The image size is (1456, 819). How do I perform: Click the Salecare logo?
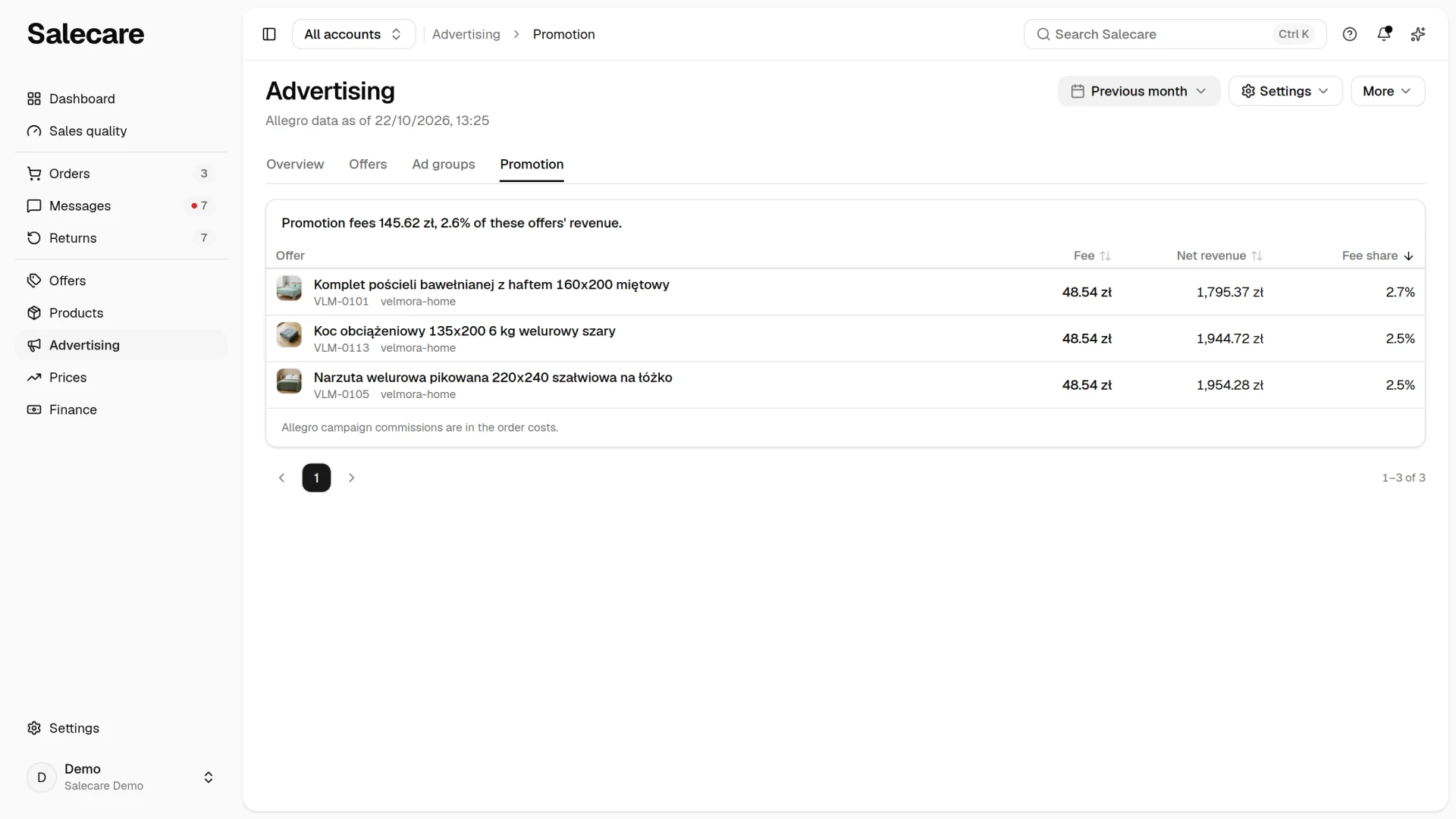(86, 34)
